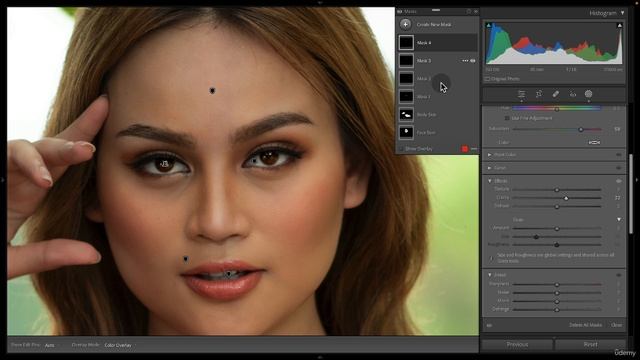Toggle mask panel switch at bottom-left
This screenshot has width=640, height=360.
489,325
